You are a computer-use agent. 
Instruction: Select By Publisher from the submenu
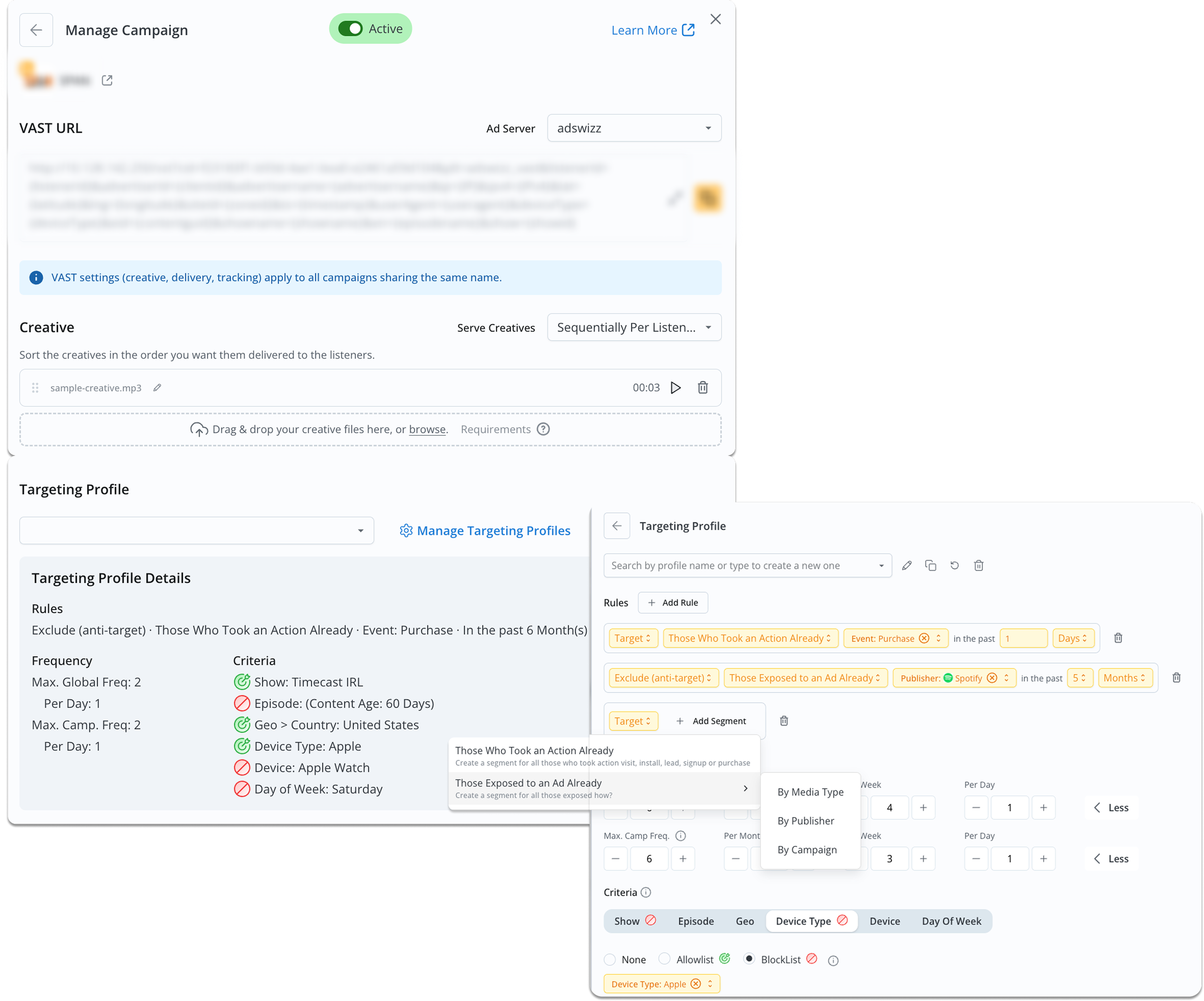(x=806, y=820)
